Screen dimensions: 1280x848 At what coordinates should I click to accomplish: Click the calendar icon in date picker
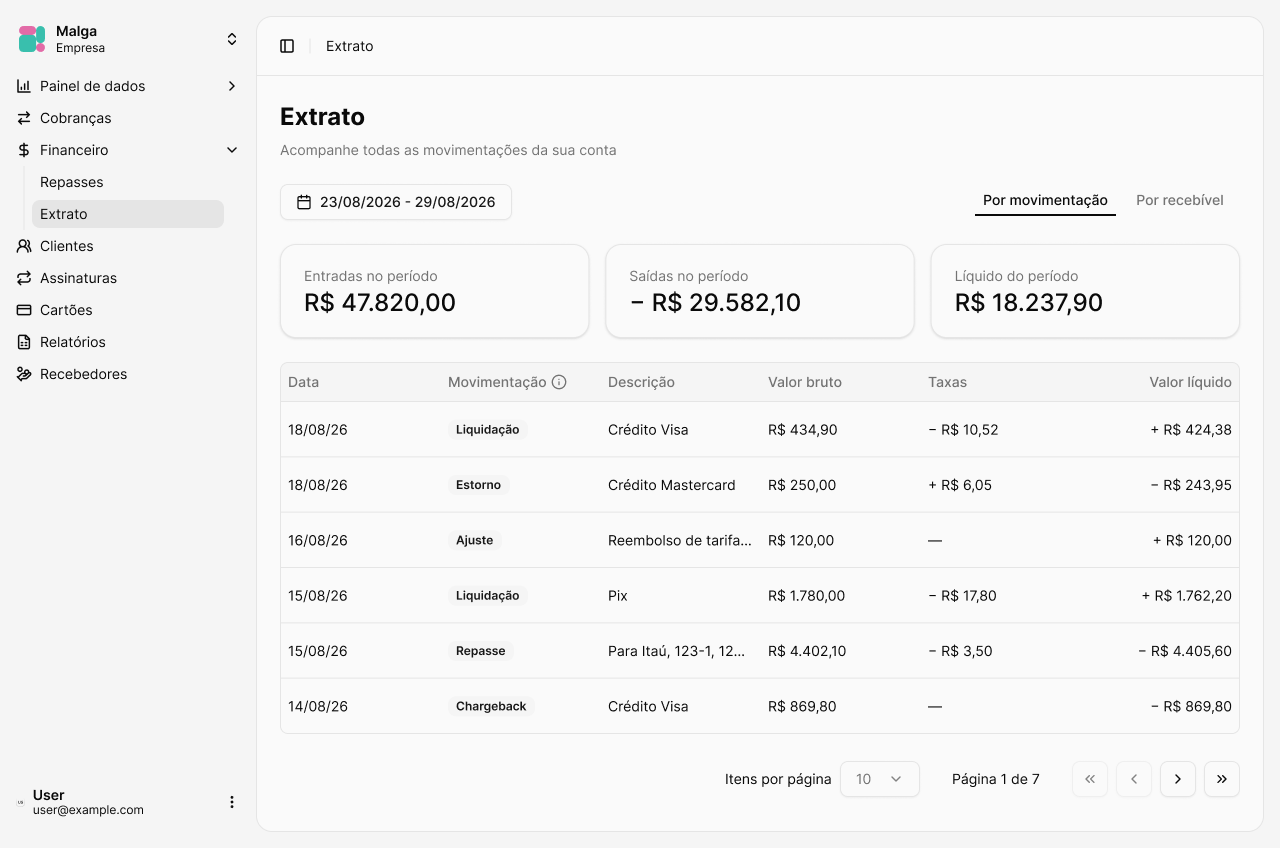click(304, 202)
